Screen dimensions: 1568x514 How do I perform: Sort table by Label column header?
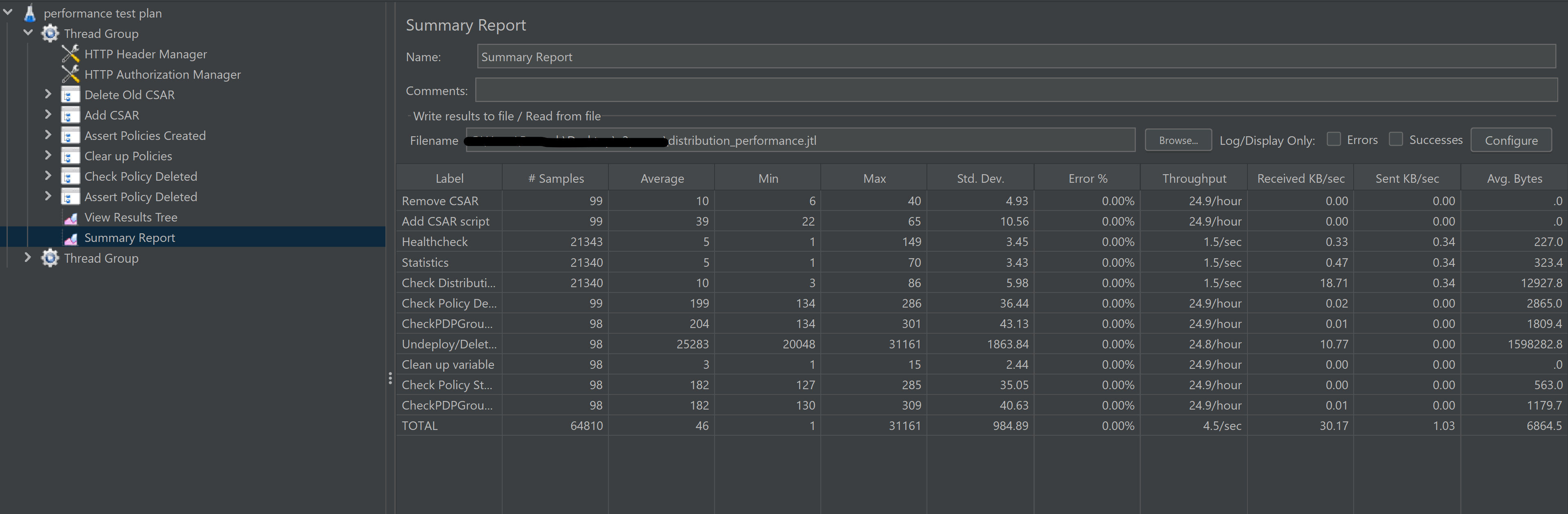(x=449, y=178)
